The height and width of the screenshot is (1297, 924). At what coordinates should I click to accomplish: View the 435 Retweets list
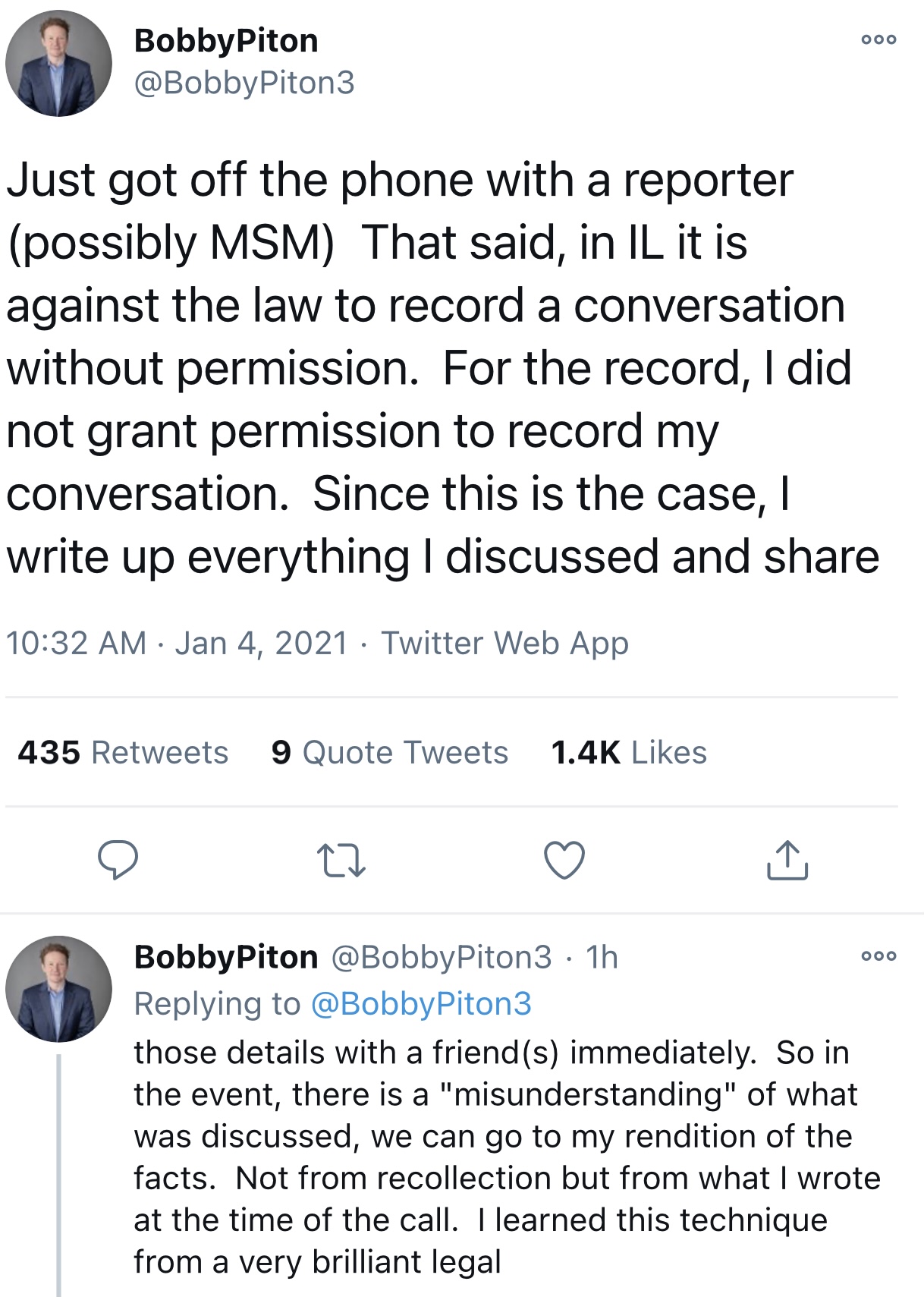tap(123, 752)
